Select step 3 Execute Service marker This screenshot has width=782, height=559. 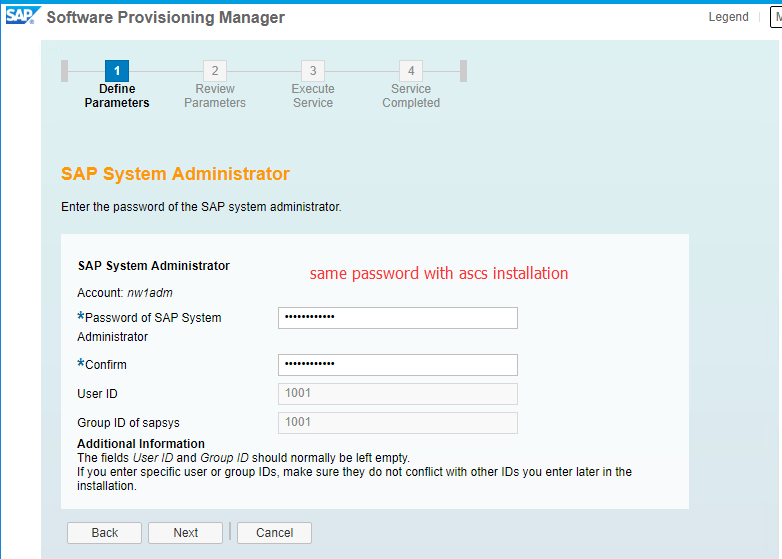click(313, 71)
